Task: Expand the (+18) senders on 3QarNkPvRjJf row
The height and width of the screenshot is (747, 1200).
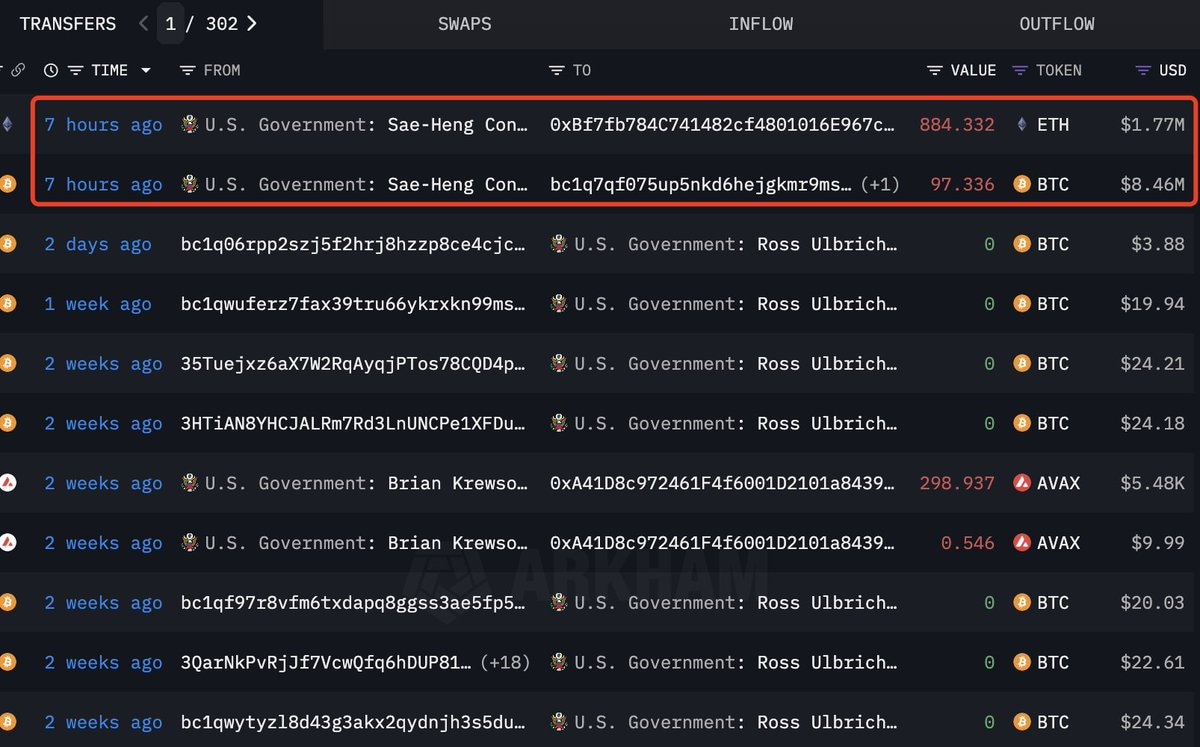Action: [506, 663]
